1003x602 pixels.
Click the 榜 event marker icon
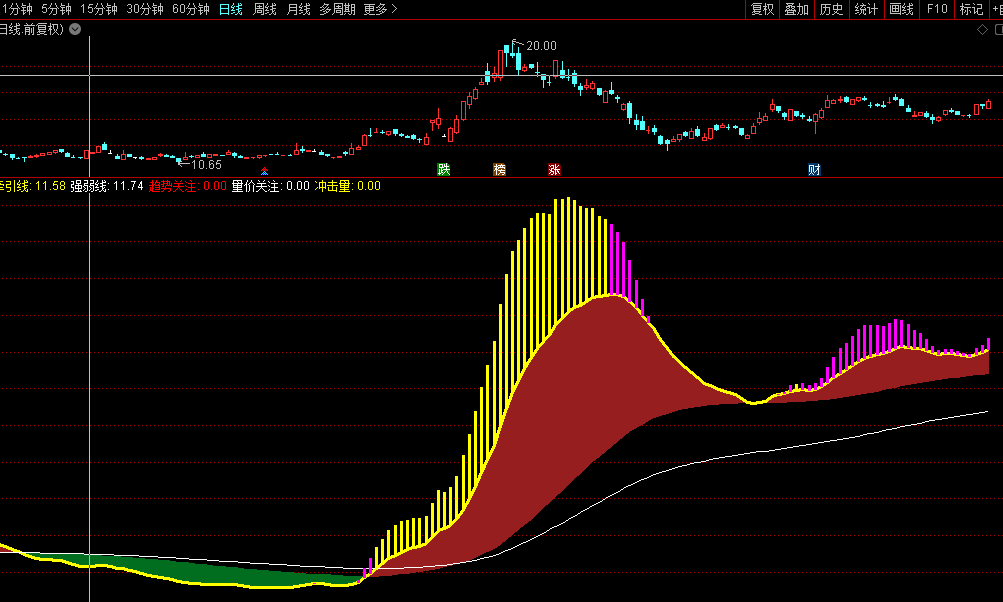(499, 169)
